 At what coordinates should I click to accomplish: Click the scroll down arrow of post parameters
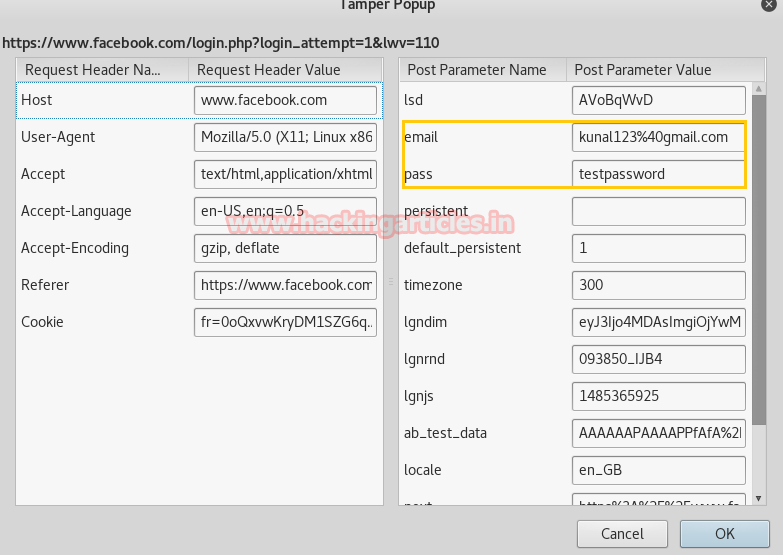(x=759, y=498)
